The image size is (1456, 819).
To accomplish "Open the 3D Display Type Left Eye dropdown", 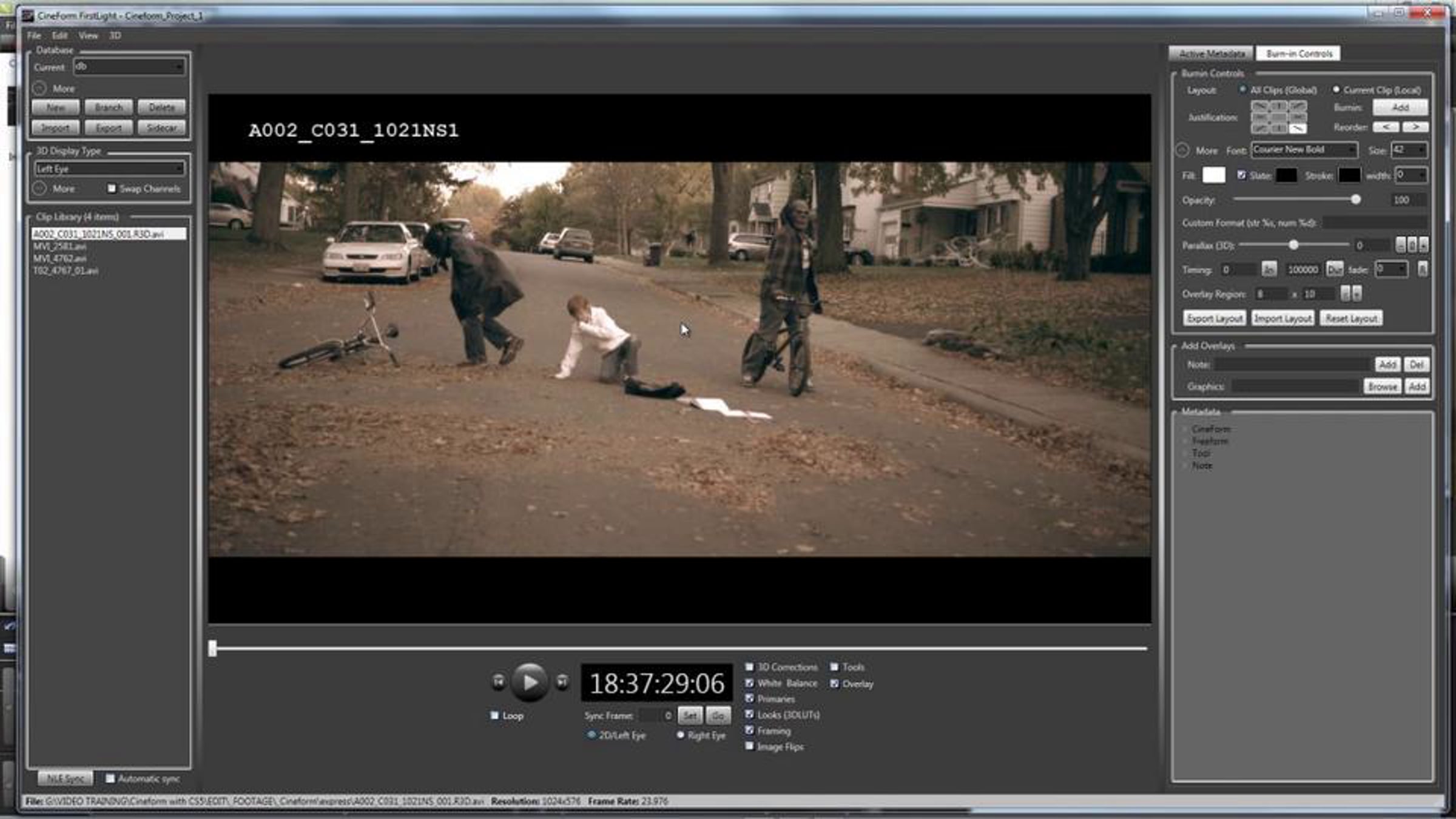I will pyautogui.click(x=109, y=169).
